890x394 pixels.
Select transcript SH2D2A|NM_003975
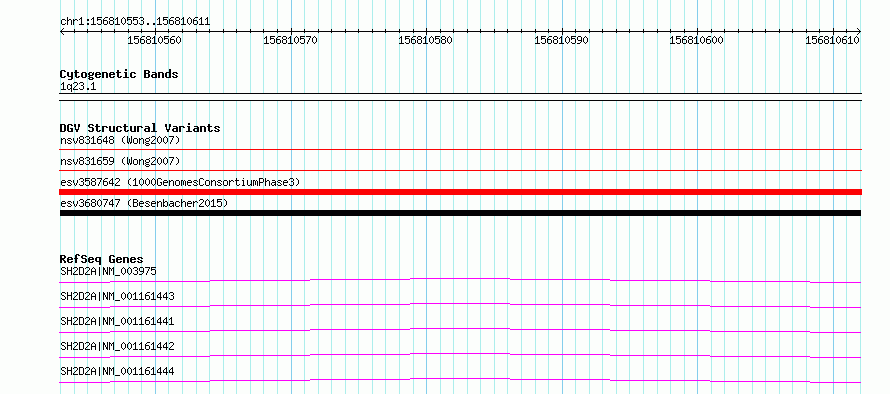pyautogui.click(x=108, y=271)
